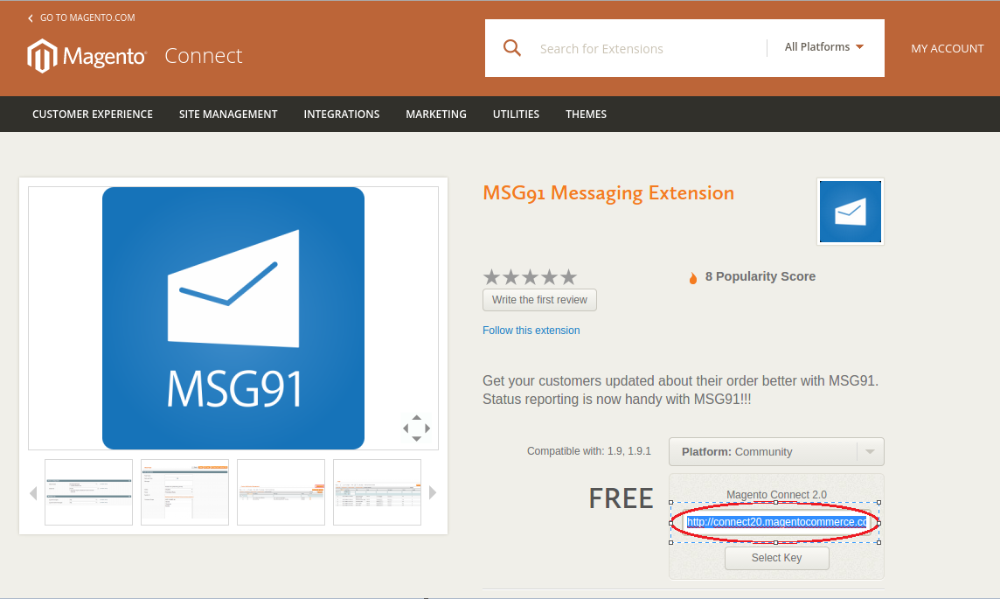Show next thumbnails with right arrow

pos(432,492)
